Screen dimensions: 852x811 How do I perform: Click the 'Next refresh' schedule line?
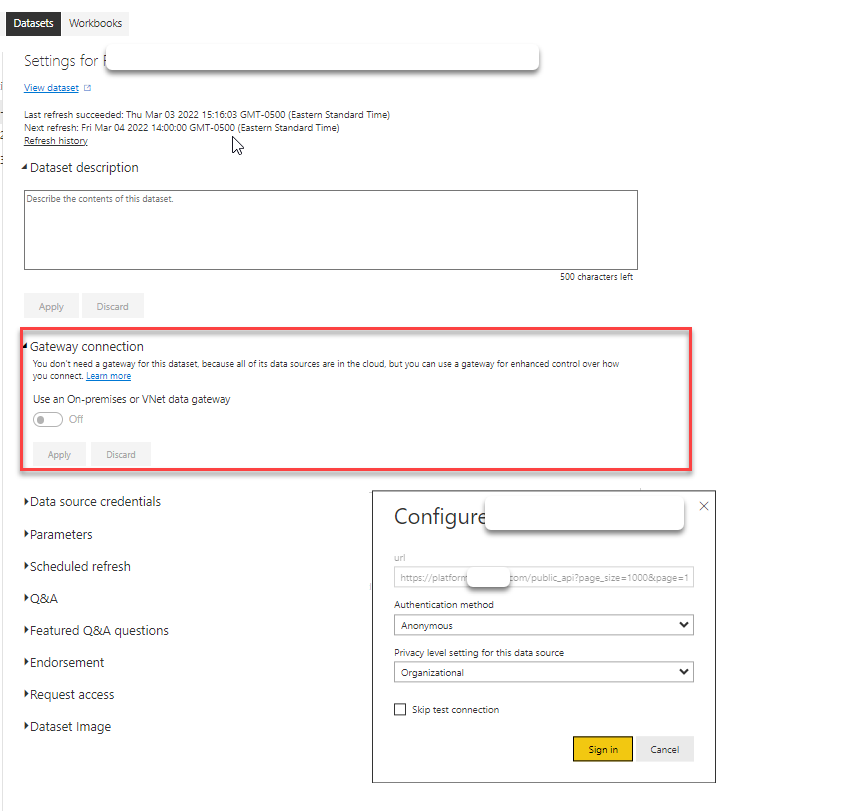(x=181, y=128)
